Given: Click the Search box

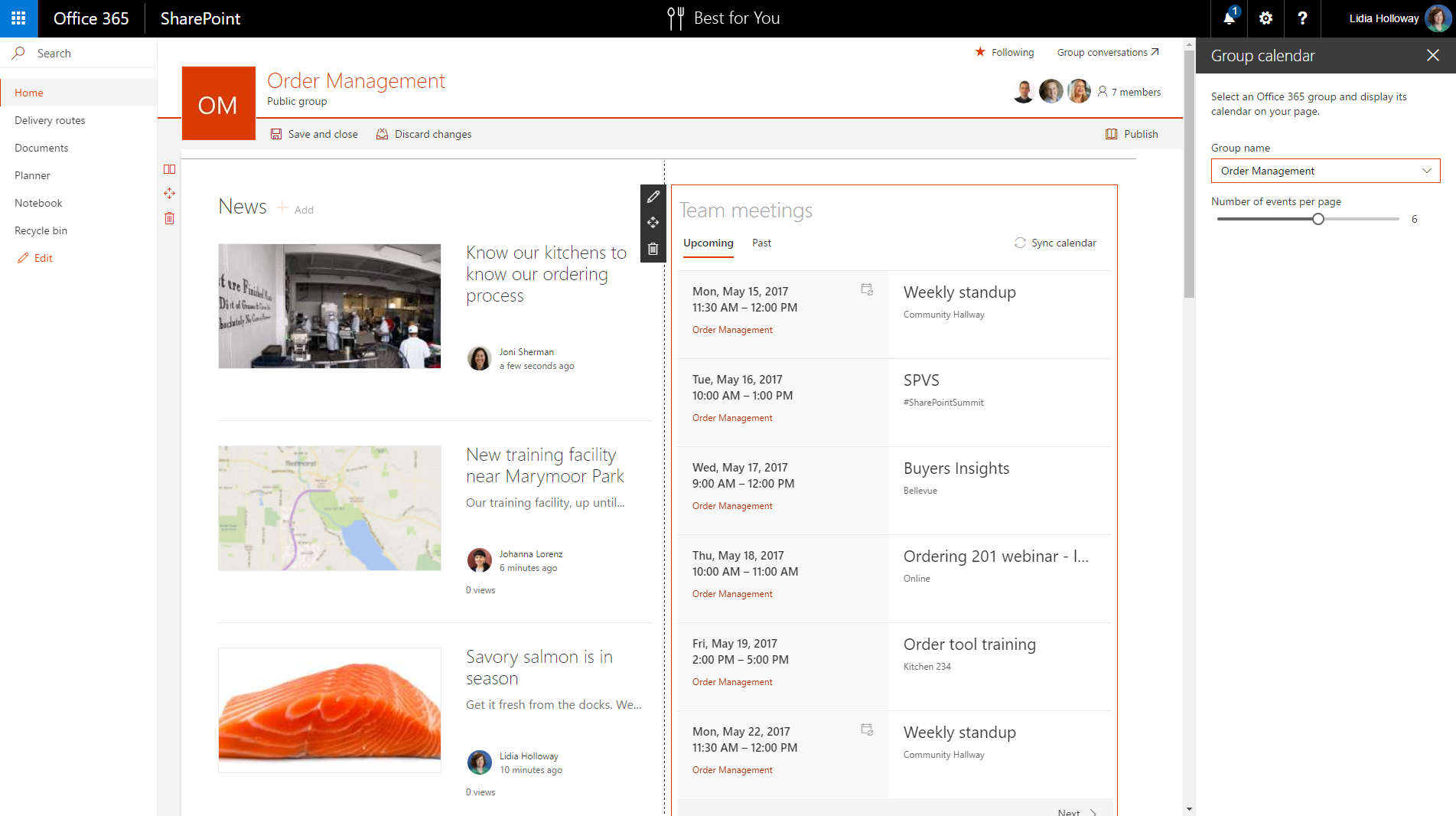Looking at the screenshot, I should tap(77, 53).
